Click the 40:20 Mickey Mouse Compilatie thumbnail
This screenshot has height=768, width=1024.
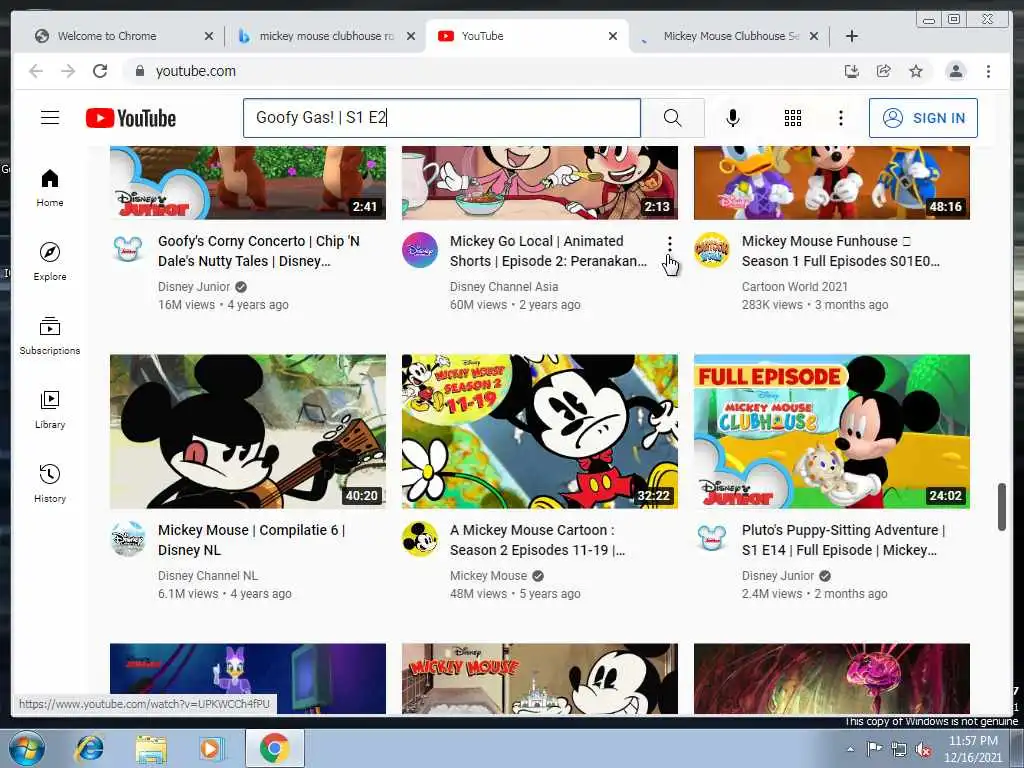(248, 431)
